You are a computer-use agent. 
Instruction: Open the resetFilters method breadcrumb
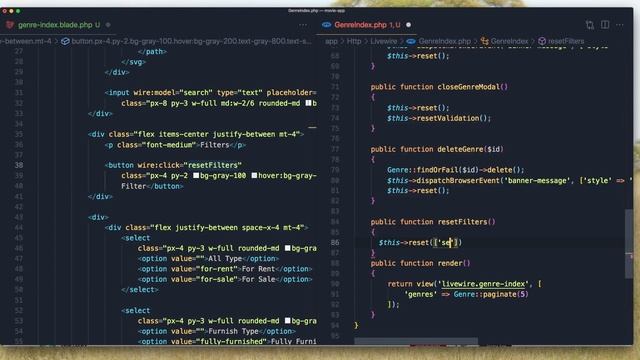coord(566,41)
